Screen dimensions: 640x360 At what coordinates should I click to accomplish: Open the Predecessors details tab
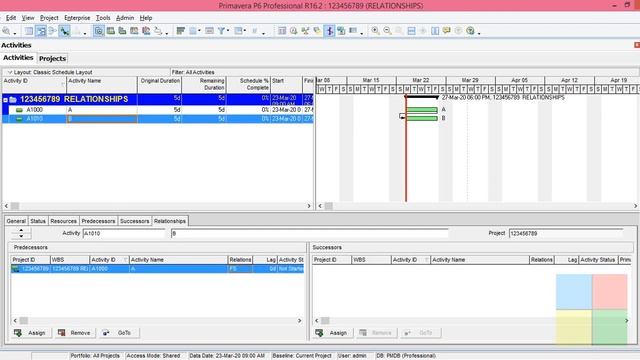[98, 221]
